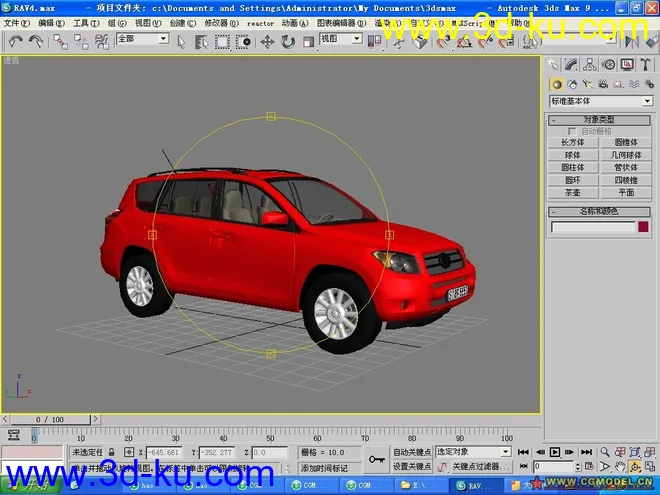
Task: Collapse the 名称和颜色 rollout
Action: 599,211
